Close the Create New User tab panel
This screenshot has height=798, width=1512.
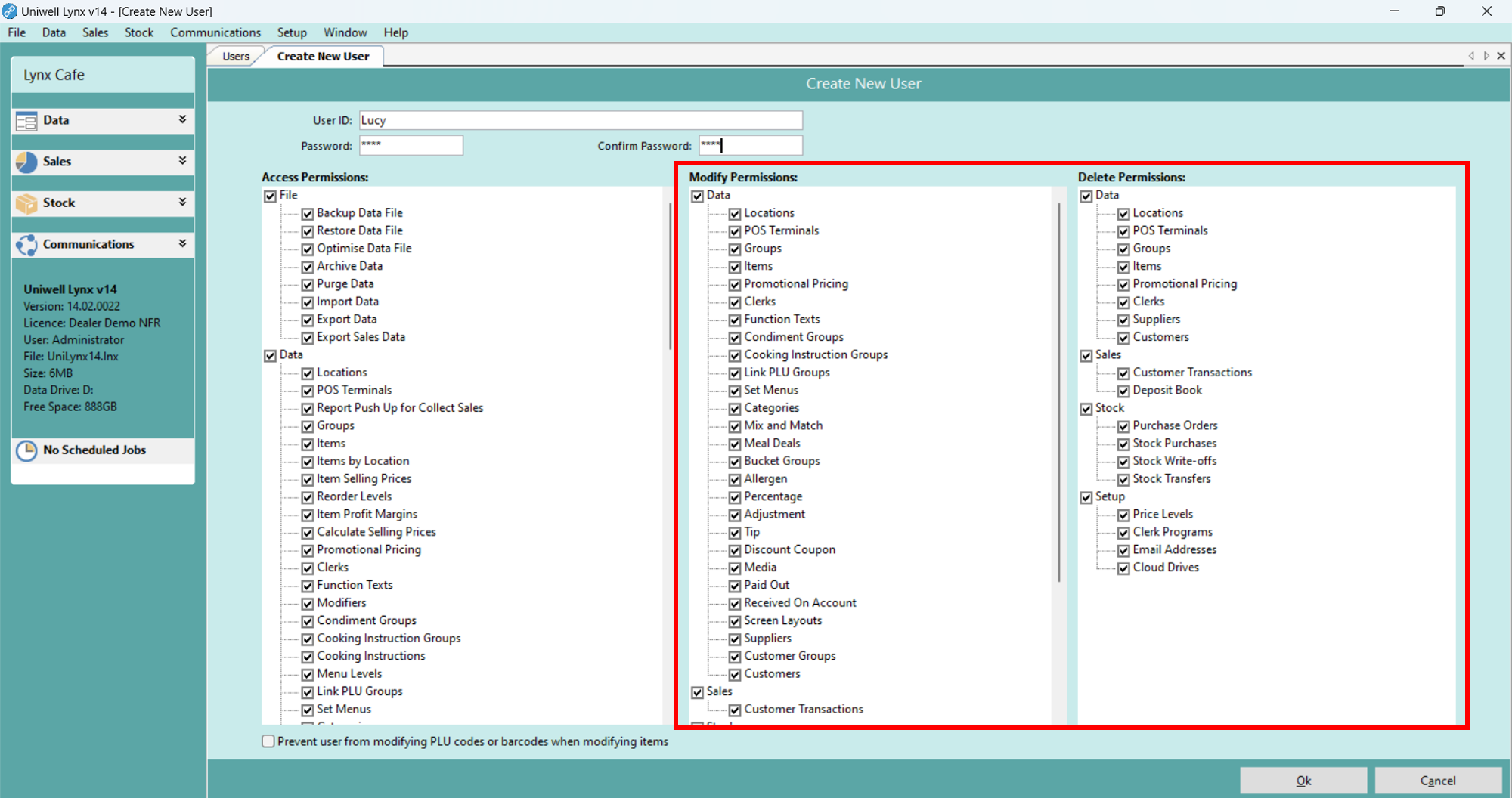tap(1501, 56)
